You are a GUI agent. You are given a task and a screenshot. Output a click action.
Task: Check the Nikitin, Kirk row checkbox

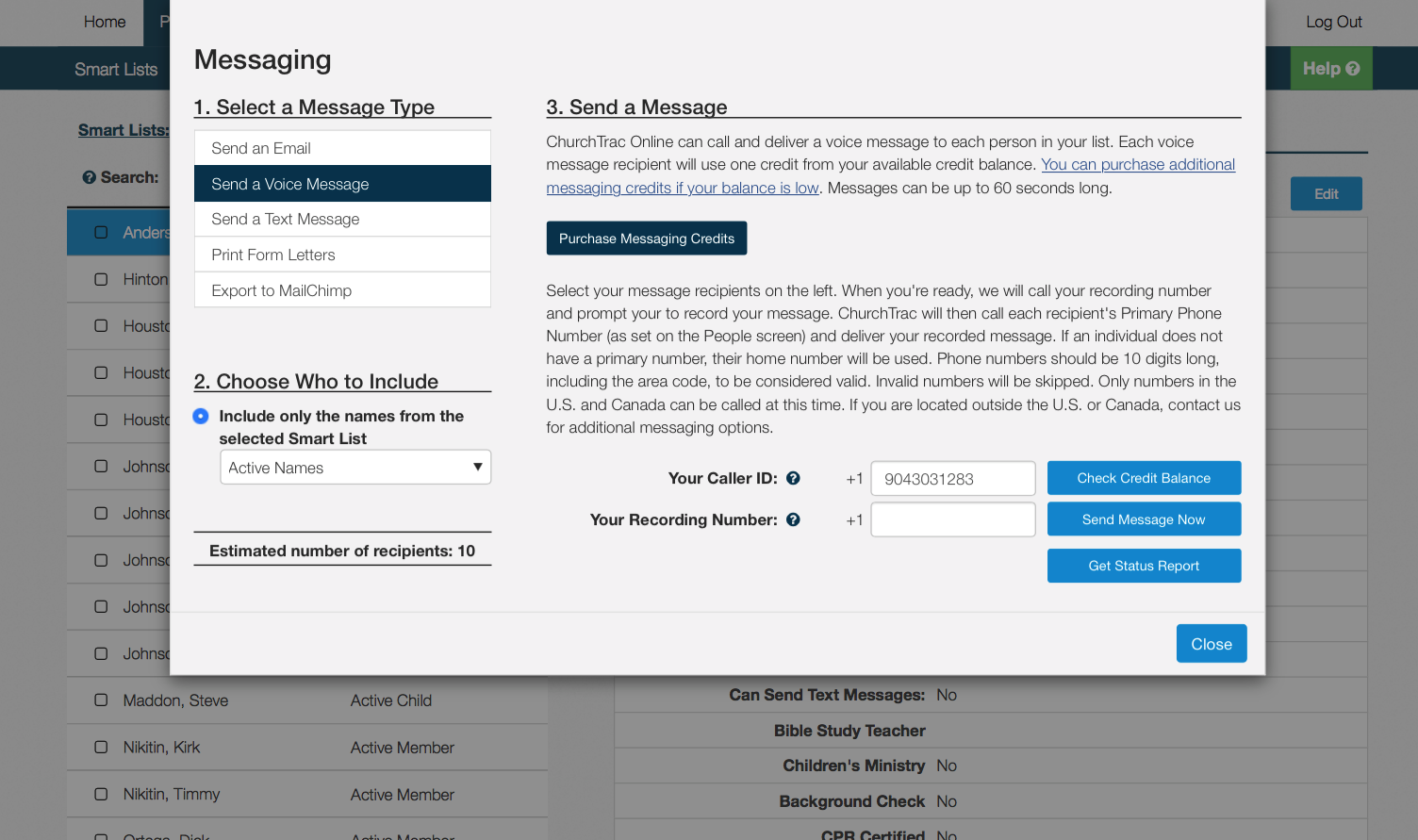(x=101, y=748)
